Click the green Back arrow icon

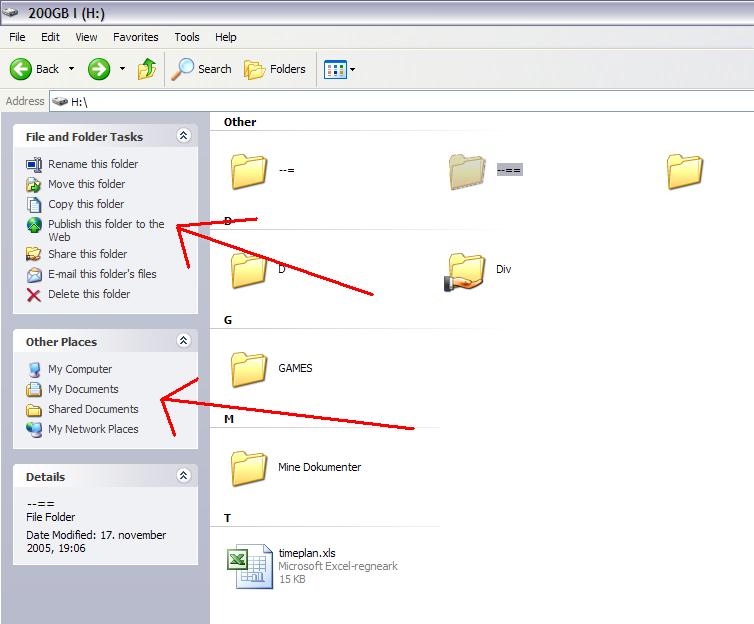click(21, 69)
